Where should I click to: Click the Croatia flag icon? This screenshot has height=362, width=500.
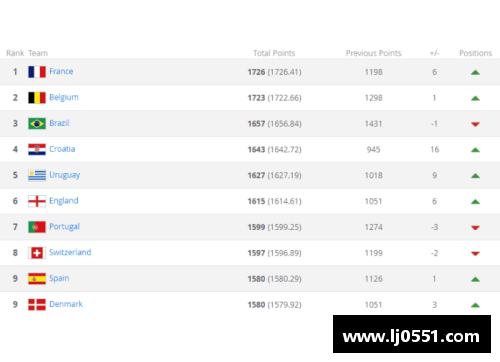click(x=37, y=149)
